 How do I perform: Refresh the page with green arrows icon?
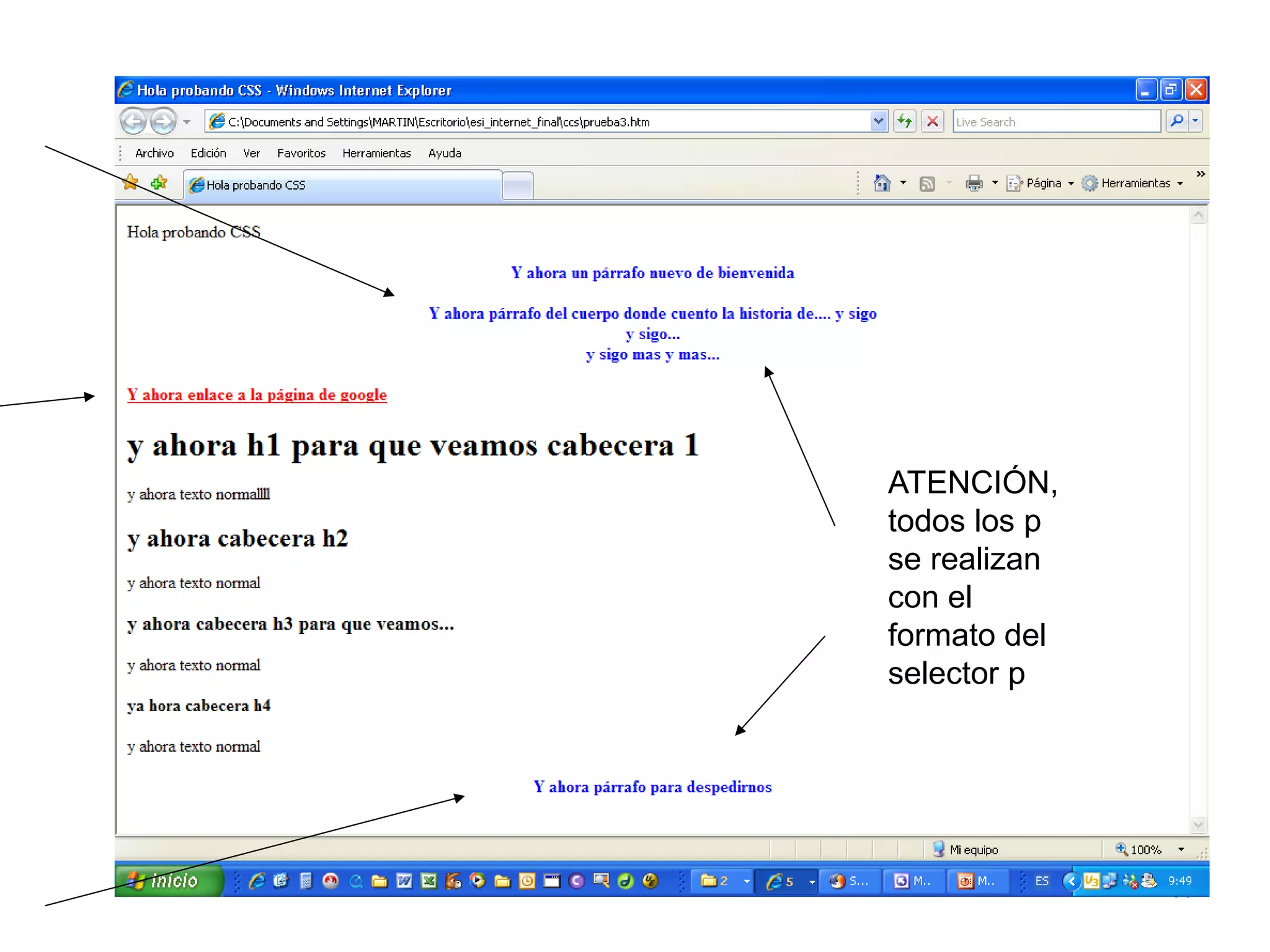pyautogui.click(x=905, y=121)
